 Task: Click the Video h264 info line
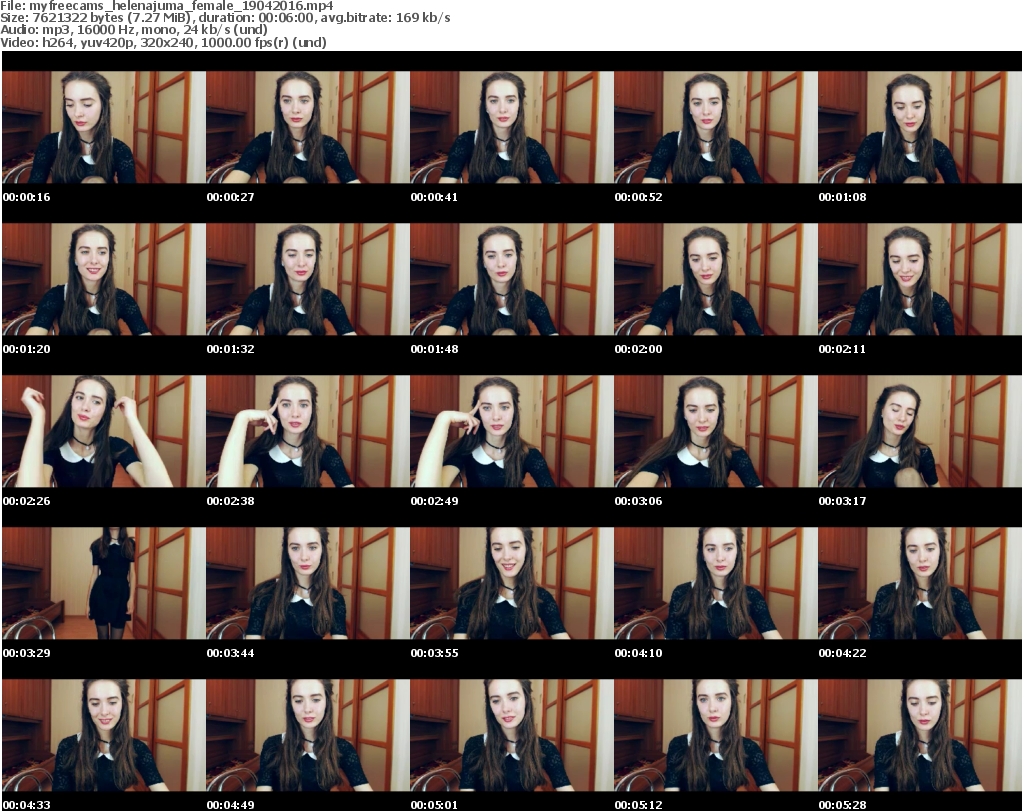(x=163, y=42)
